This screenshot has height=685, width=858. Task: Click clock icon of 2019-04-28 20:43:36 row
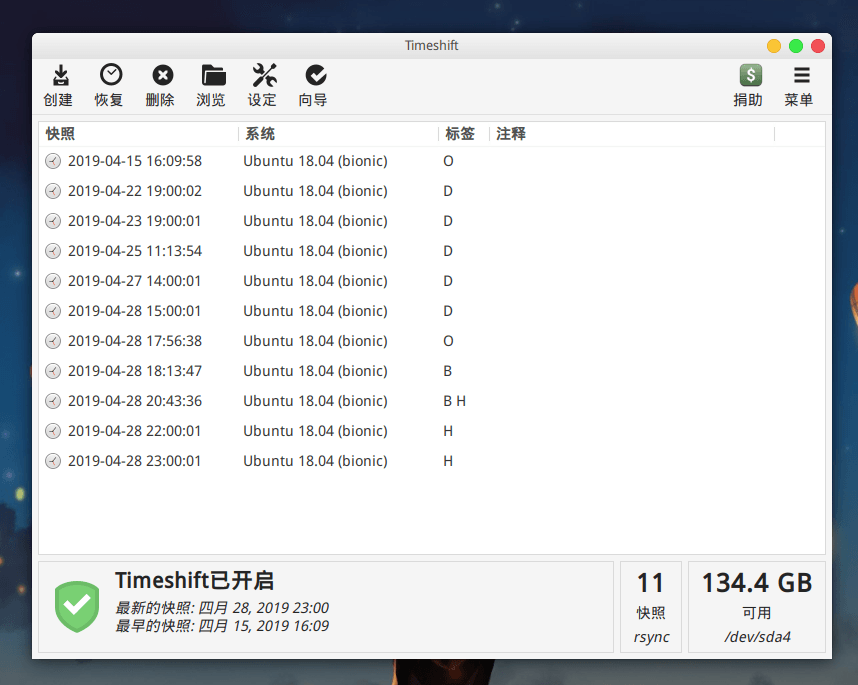tap(53, 401)
